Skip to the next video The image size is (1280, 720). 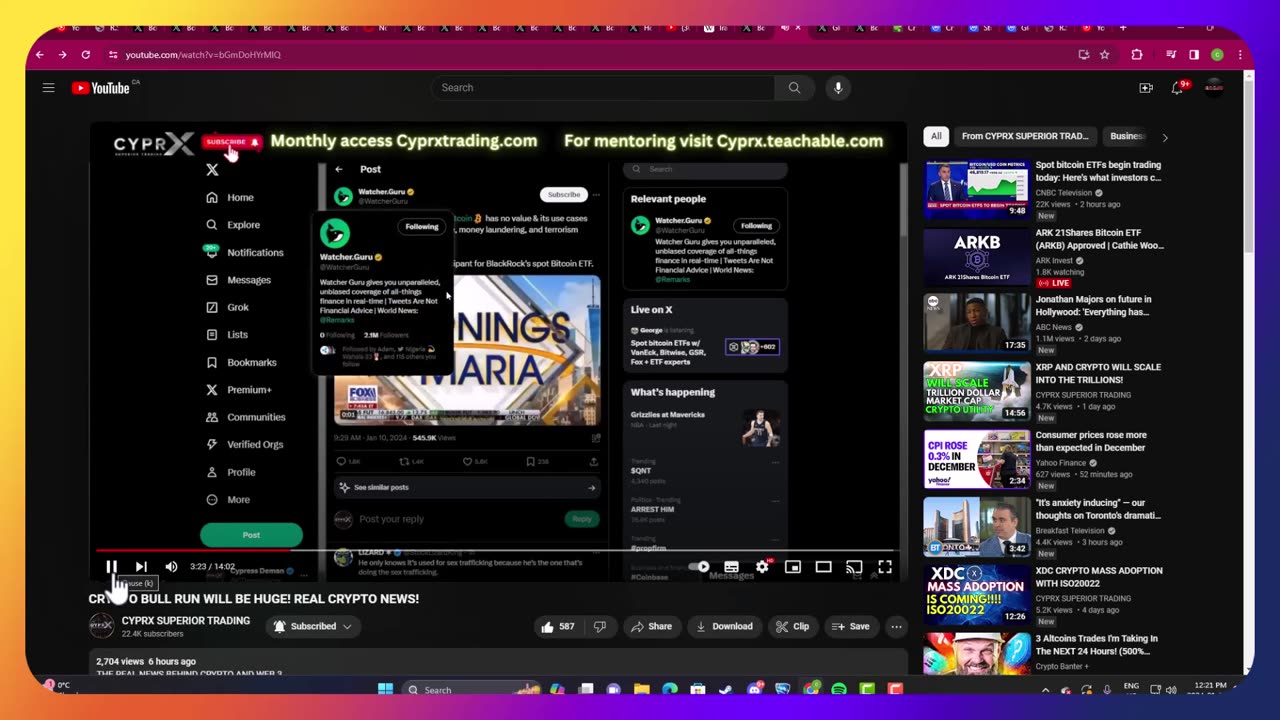coord(141,567)
